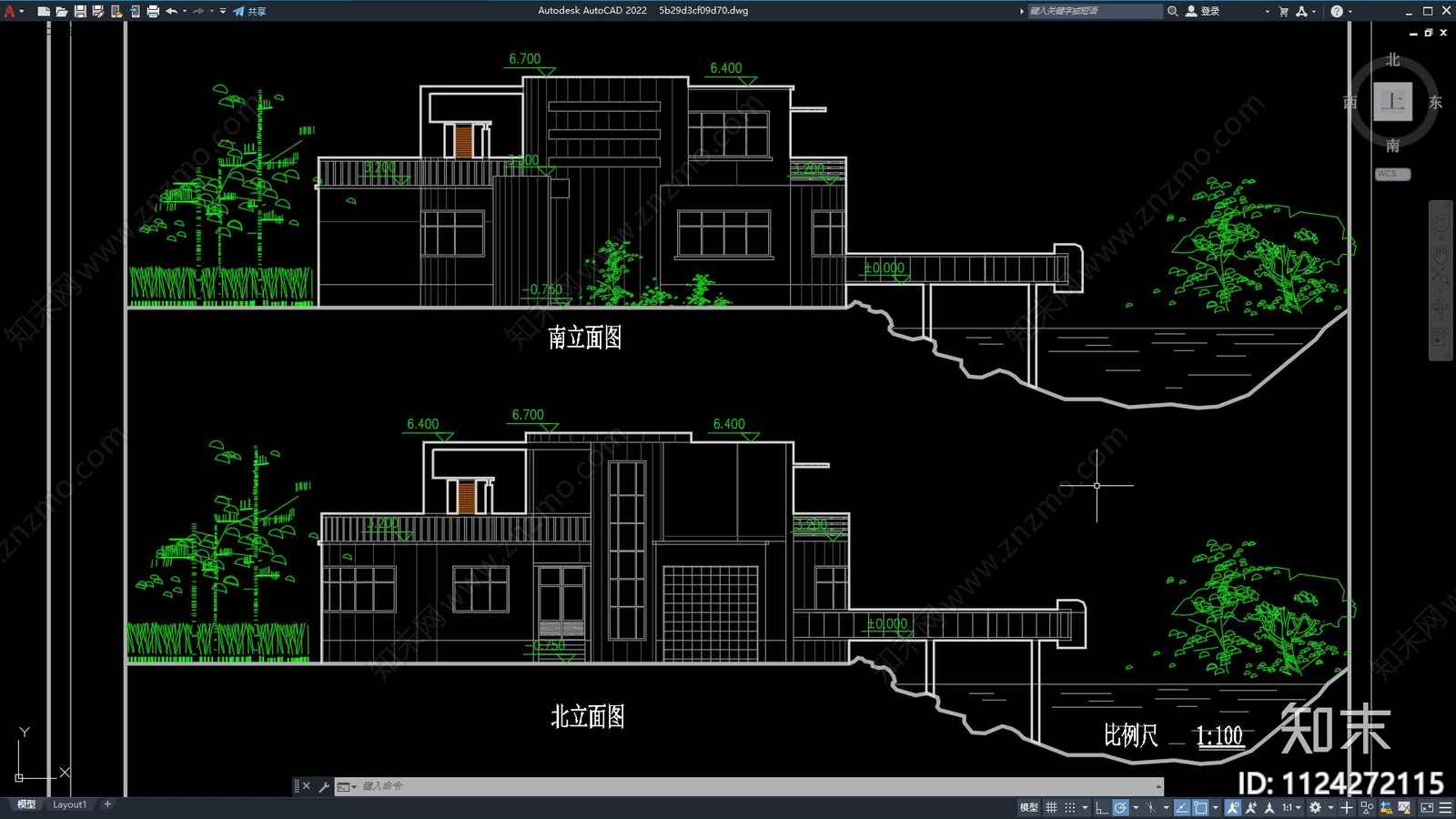Toggle the drawing grid display

[1051, 807]
